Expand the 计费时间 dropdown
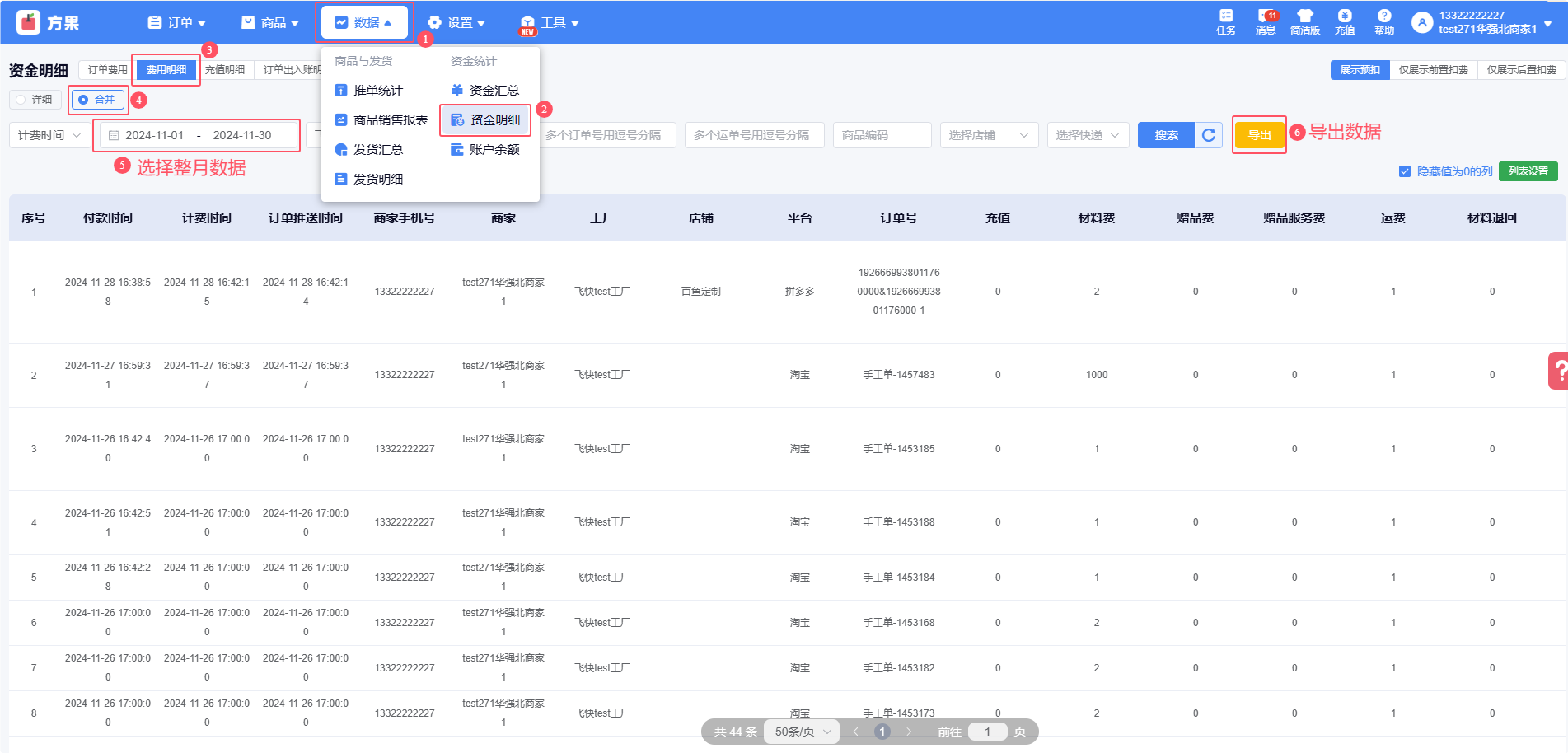 (49, 135)
